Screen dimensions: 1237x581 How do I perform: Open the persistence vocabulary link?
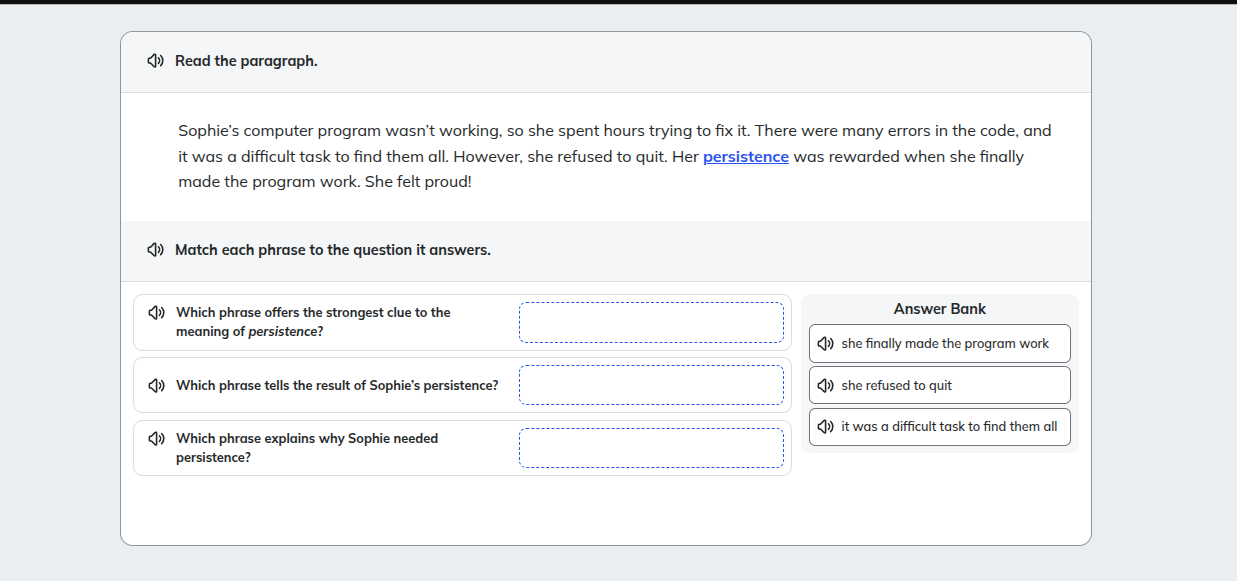coord(745,156)
